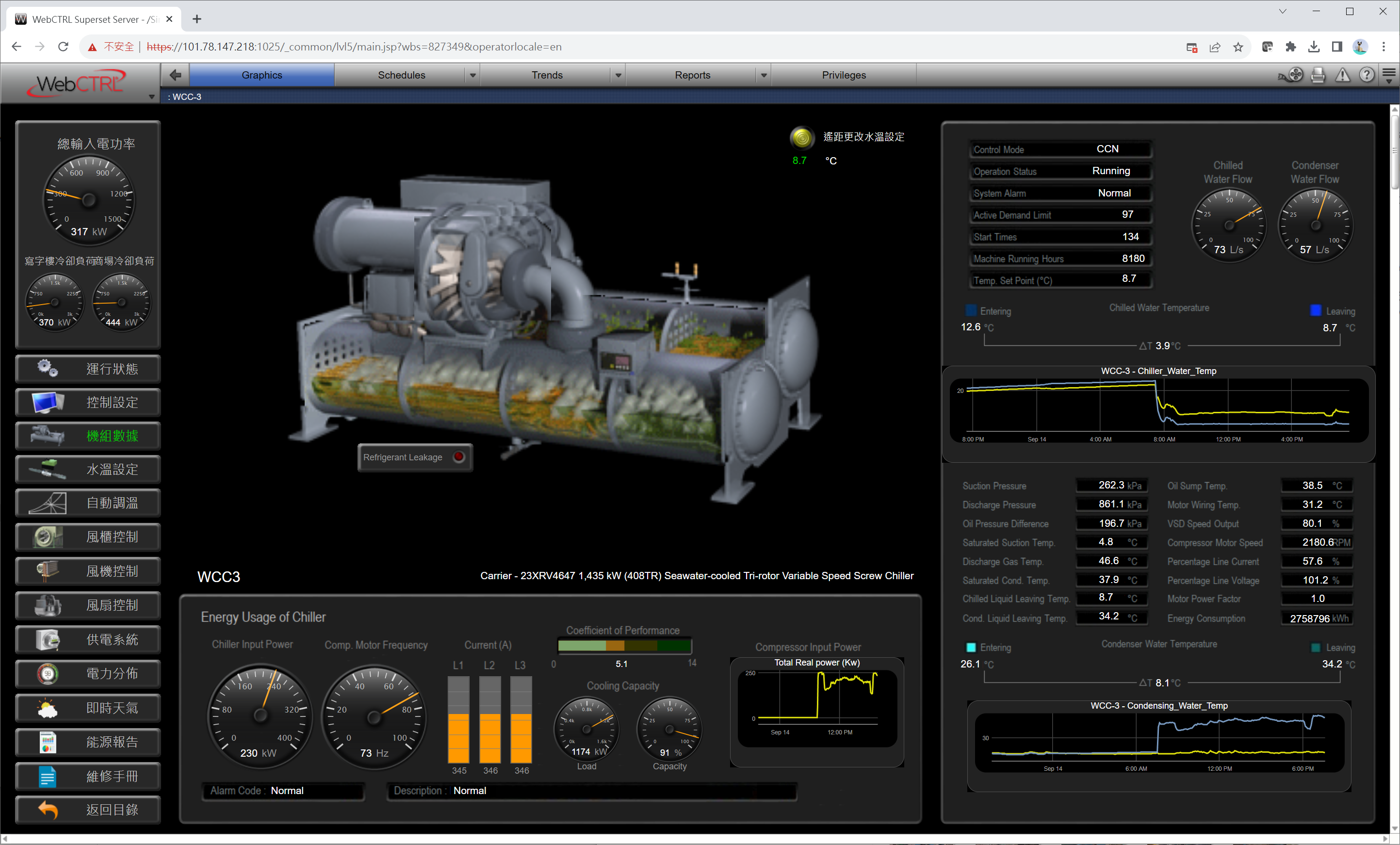Open the equipment fan icon in toolbar

point(1291,74)
